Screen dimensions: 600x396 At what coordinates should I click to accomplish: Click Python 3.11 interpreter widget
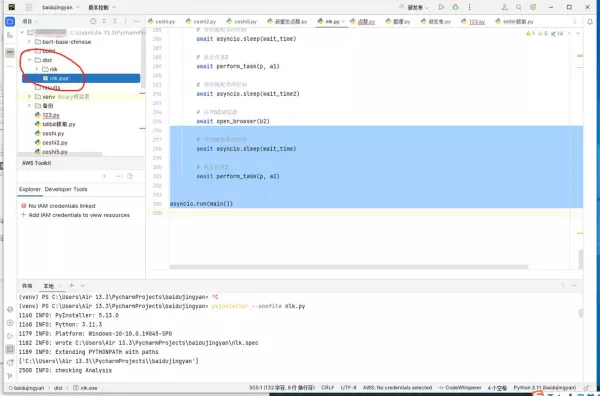pos(545,388)
